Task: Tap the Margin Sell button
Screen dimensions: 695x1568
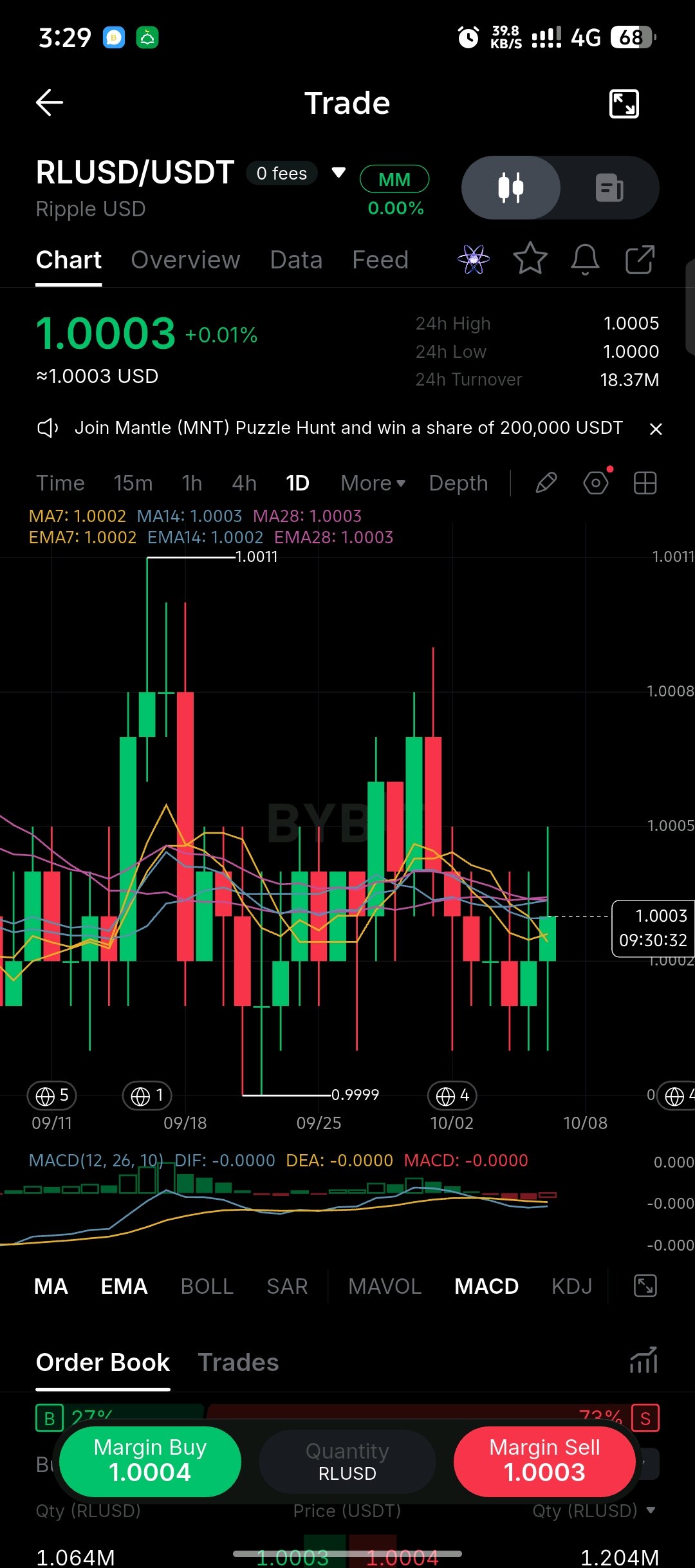Action: [x=544, y=1461]
